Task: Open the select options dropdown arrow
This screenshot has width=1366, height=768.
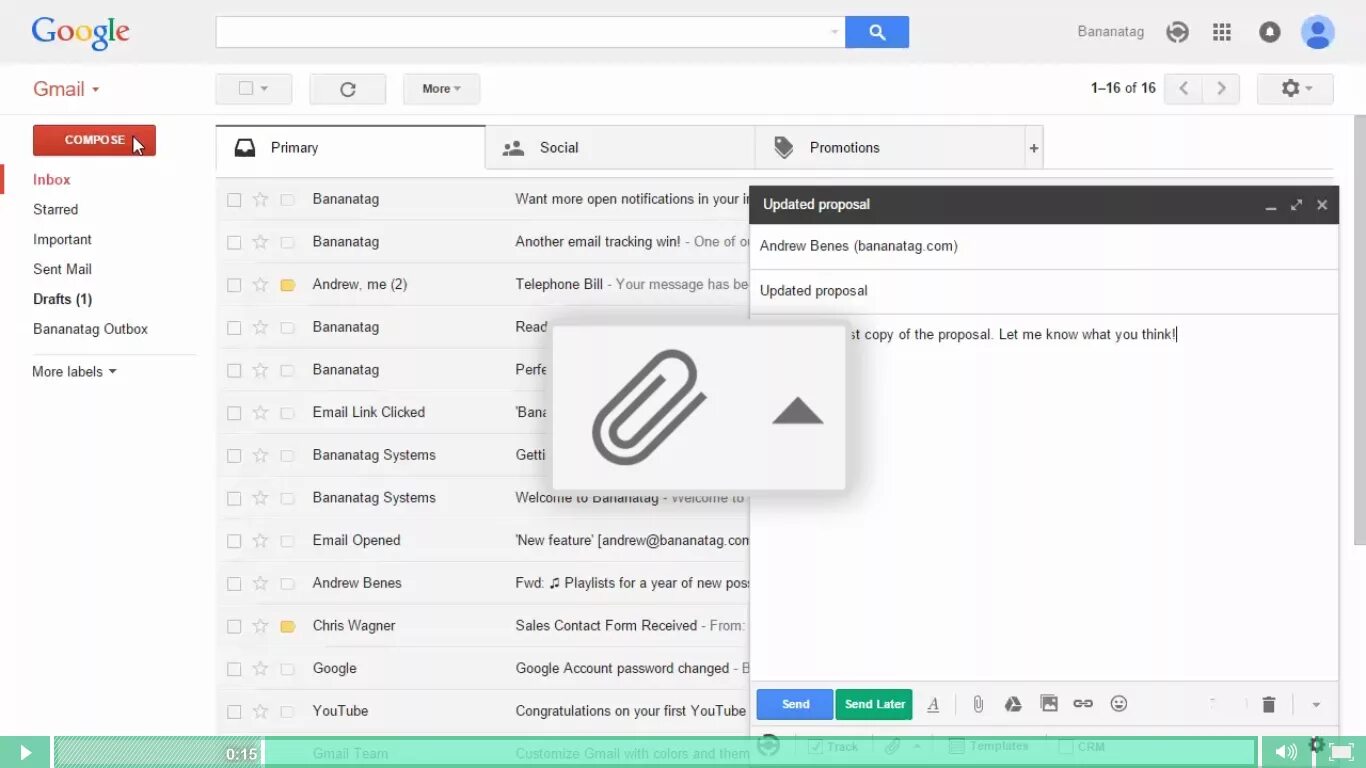Action: click(x=265, y=89)
